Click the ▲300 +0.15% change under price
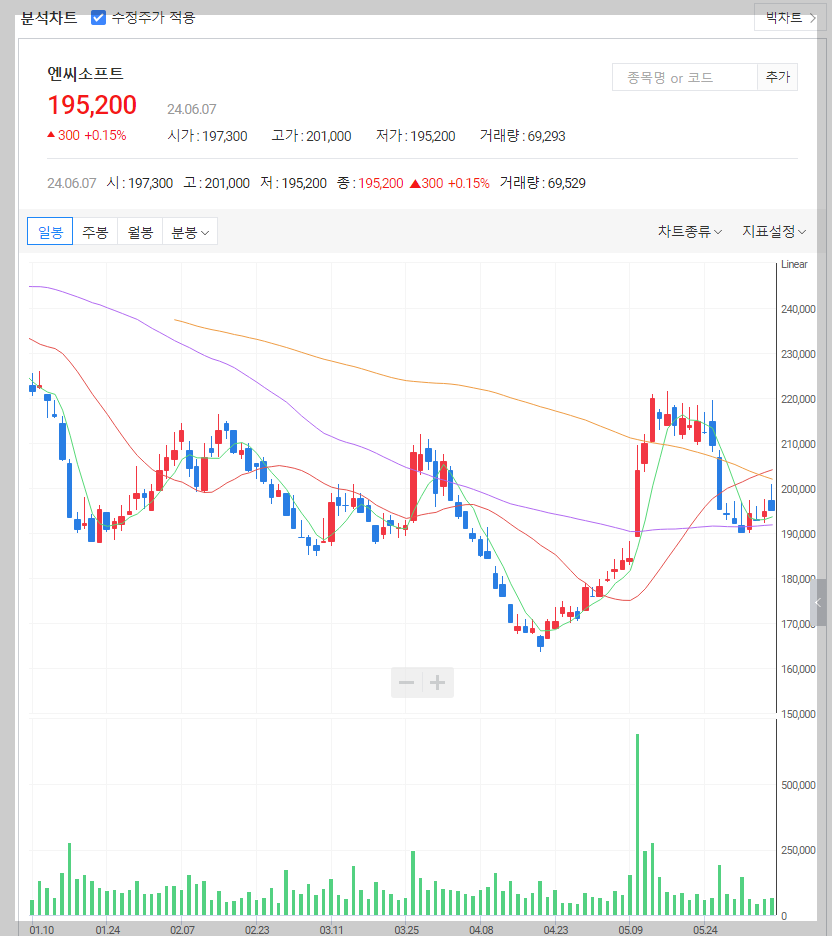Image resolution: width=832 pixels, height=936 pixels. (x=87, y=136)
